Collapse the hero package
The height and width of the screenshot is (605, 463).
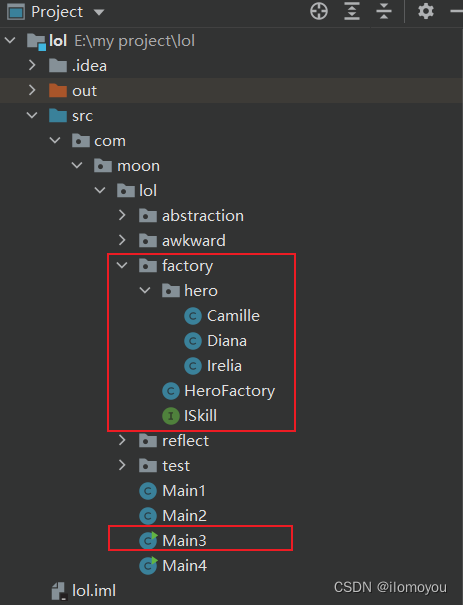145,290
